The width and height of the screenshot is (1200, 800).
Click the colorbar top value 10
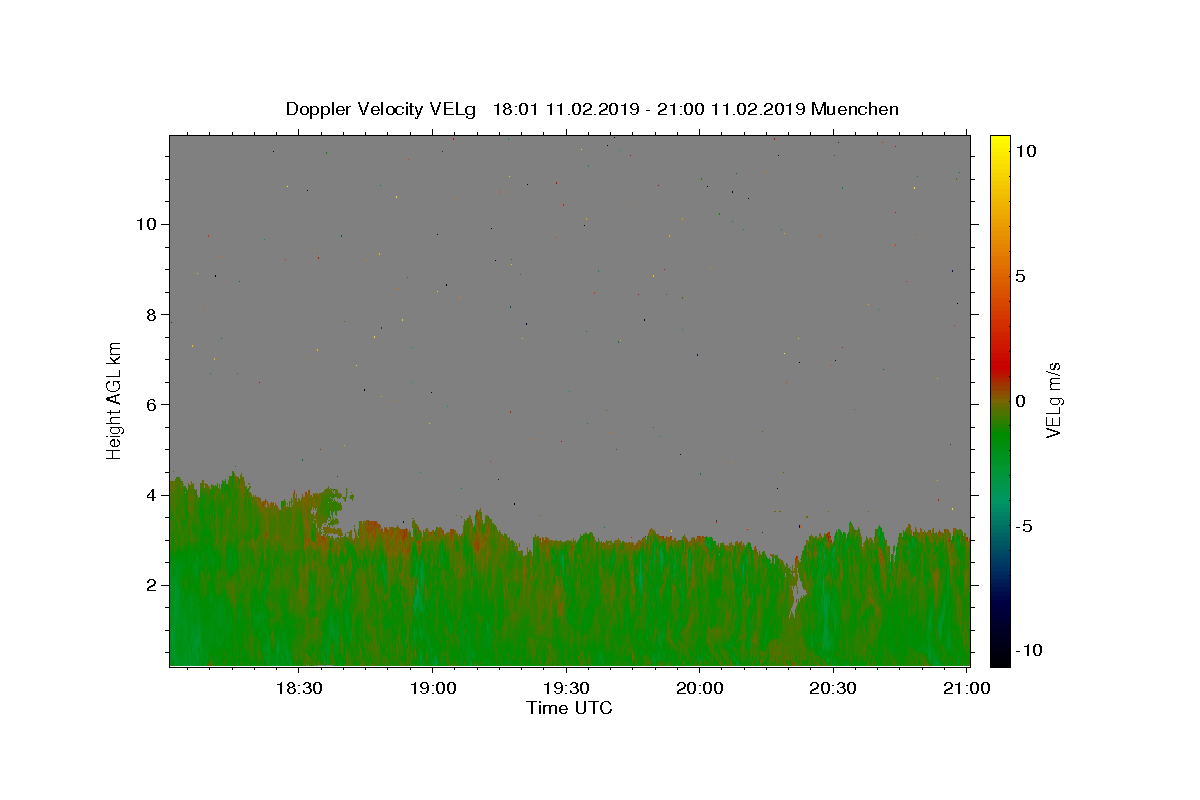[x=1025, y=151]
